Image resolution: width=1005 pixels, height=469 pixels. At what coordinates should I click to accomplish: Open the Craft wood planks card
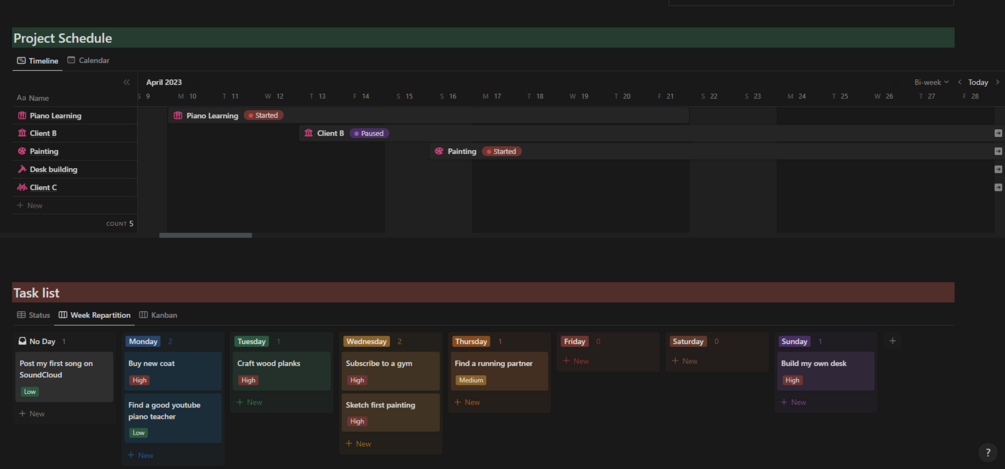[x=282, y=371]
